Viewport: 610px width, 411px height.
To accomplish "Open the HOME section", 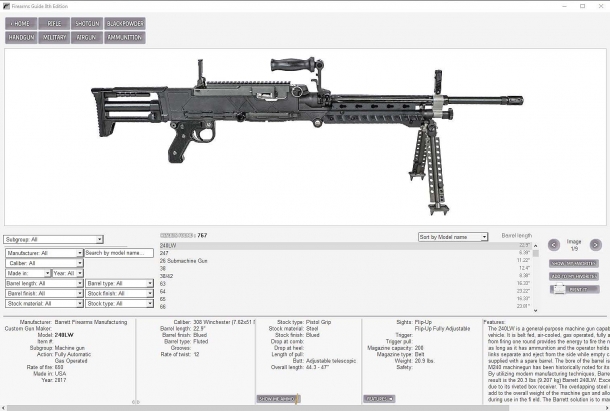I will [x=21, y=24].
